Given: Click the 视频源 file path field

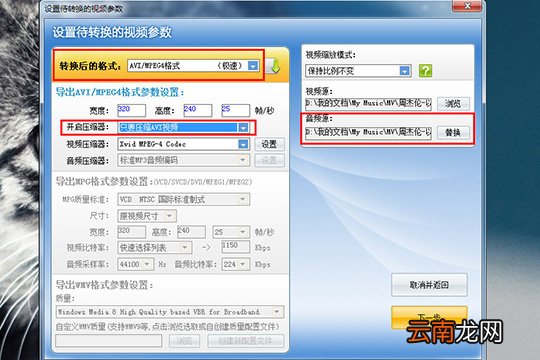Looking at the screenshot, I should [368, 103].
